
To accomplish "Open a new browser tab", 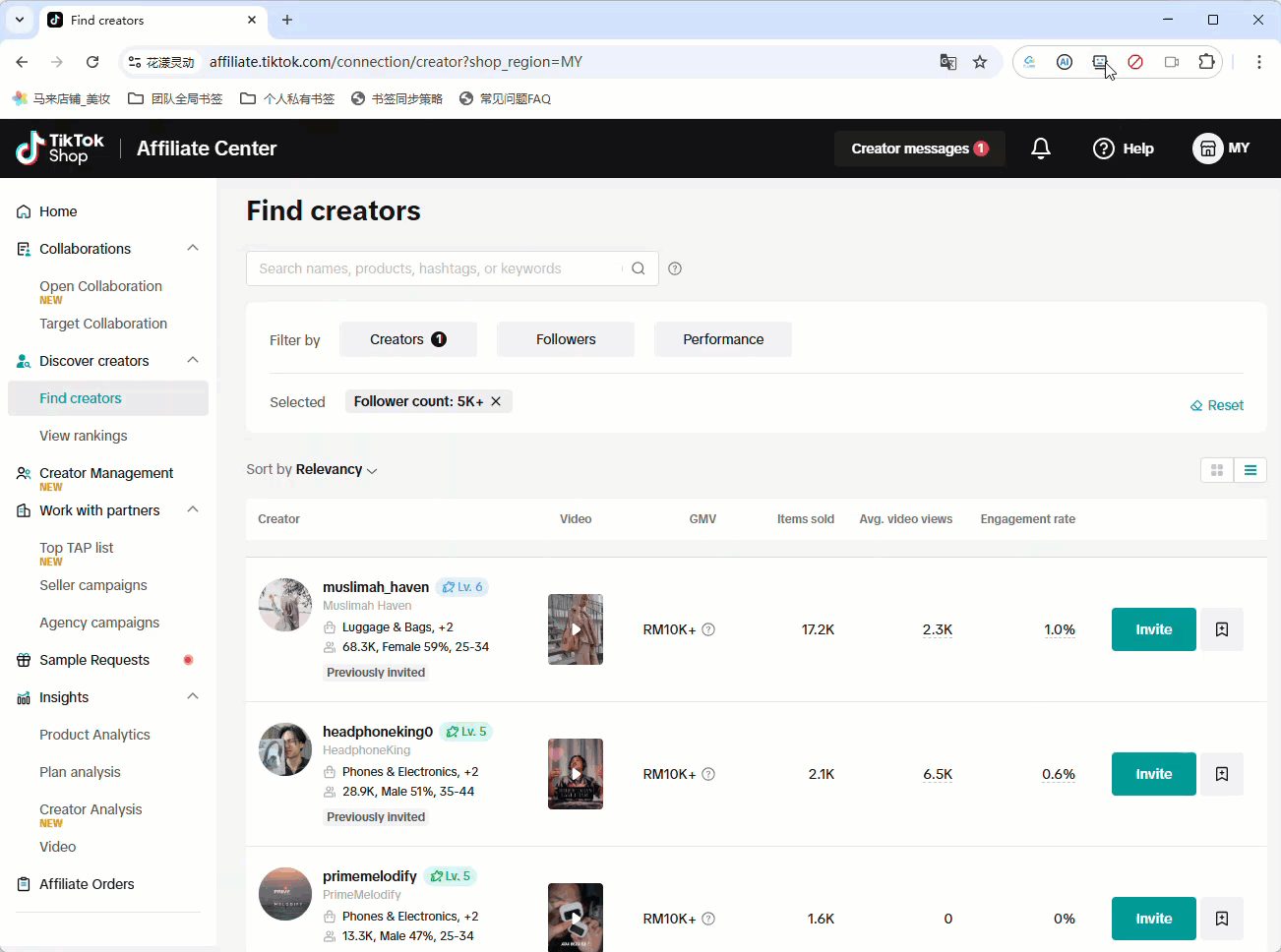I will (287, 20).
